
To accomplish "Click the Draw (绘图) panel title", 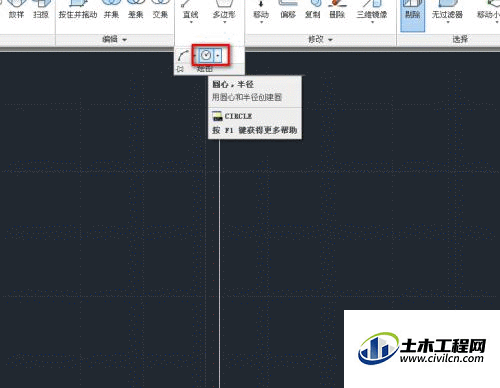I will [204, 69].
